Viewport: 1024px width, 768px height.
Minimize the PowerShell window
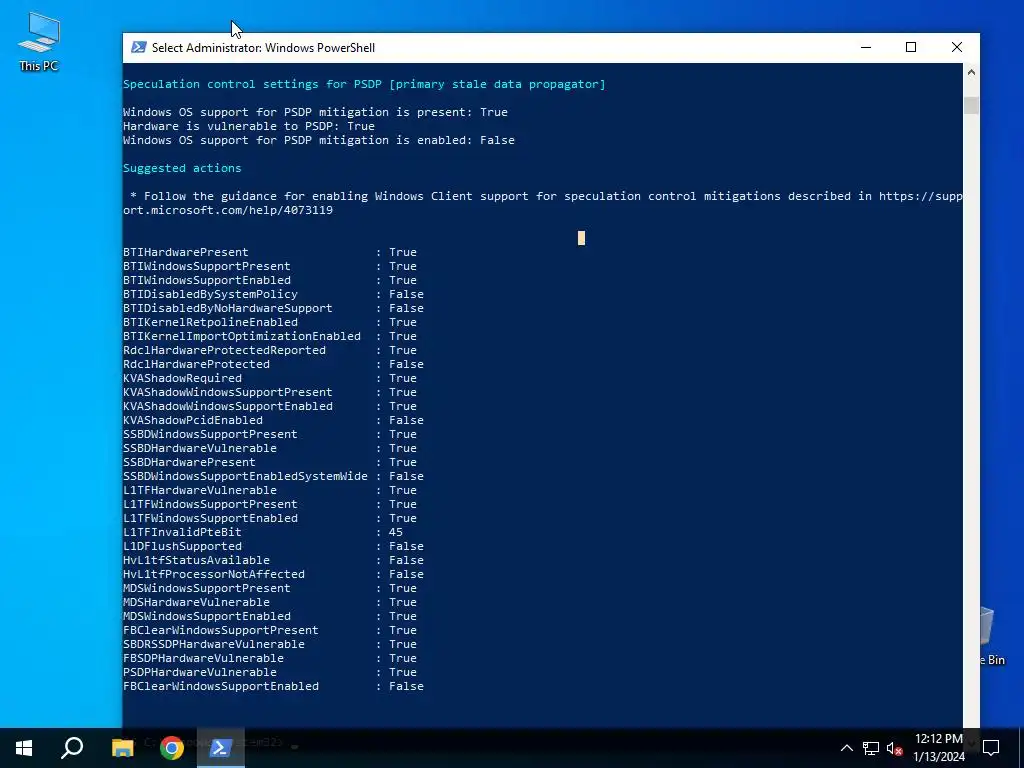[866, 48]
